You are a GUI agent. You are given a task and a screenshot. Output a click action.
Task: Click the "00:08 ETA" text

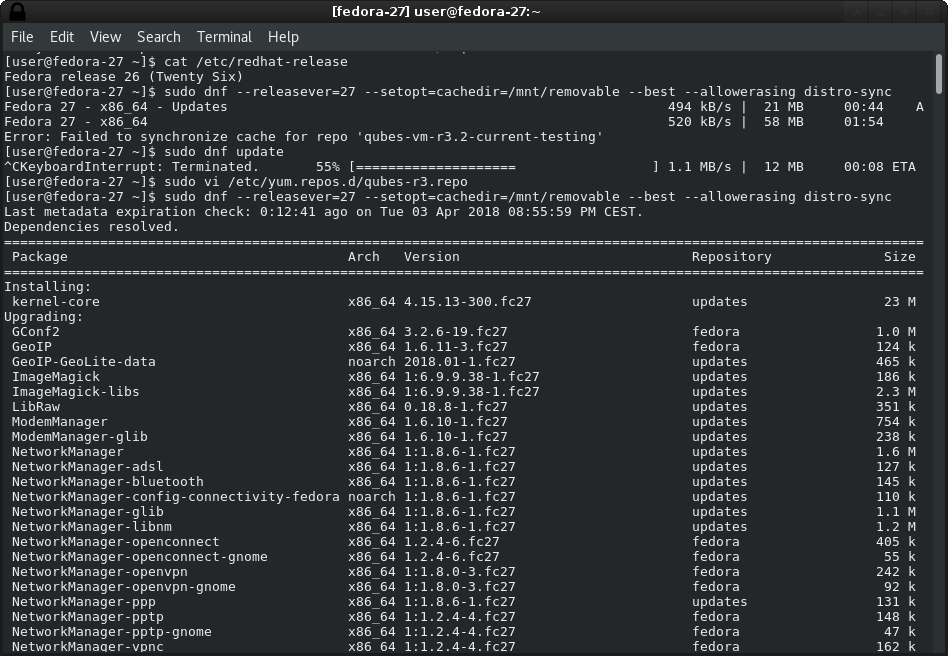pyautogui.click(x=880, y=167)
